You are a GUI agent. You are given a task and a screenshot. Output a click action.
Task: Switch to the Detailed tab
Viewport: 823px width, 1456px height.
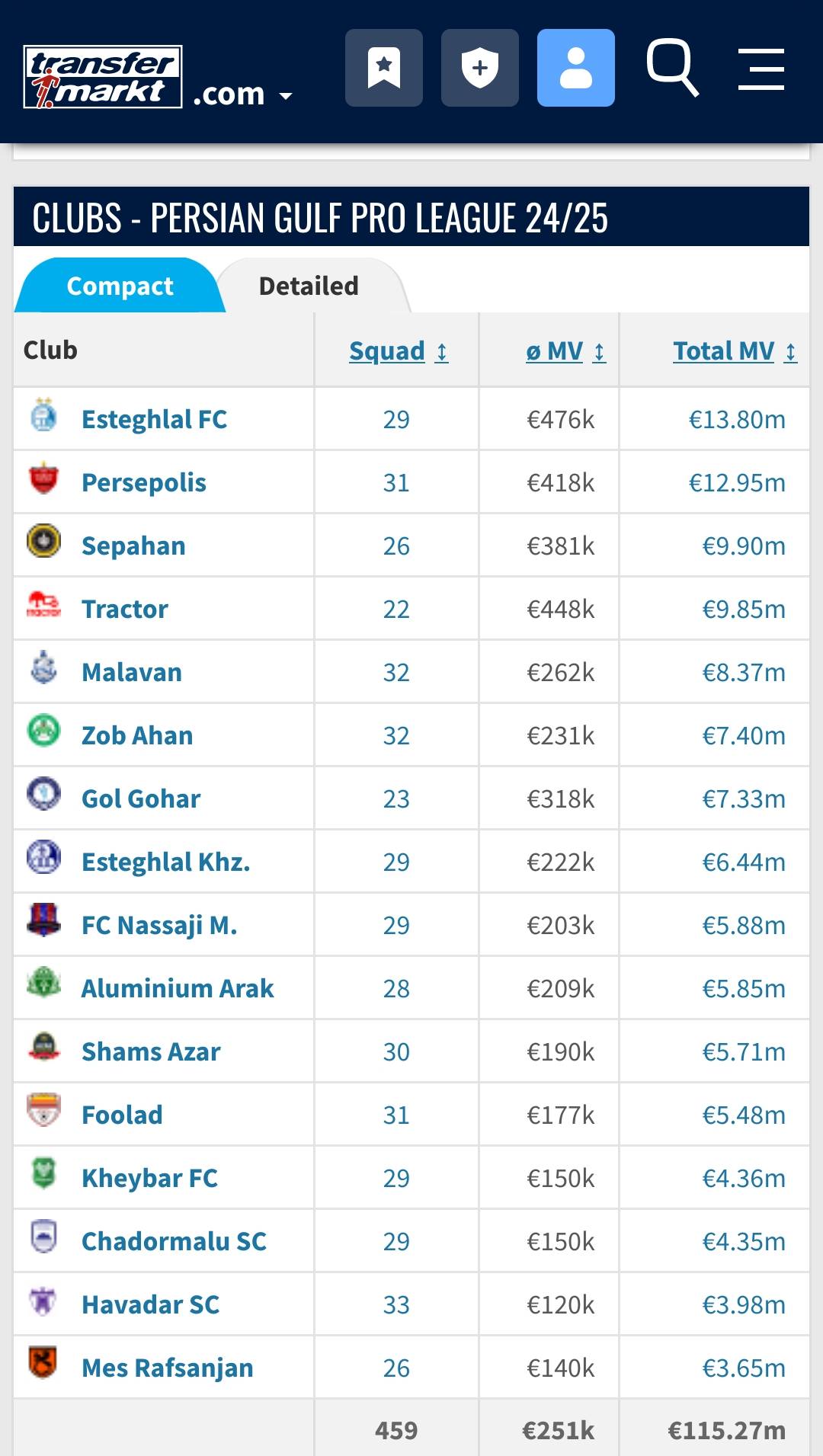[309, 286]
